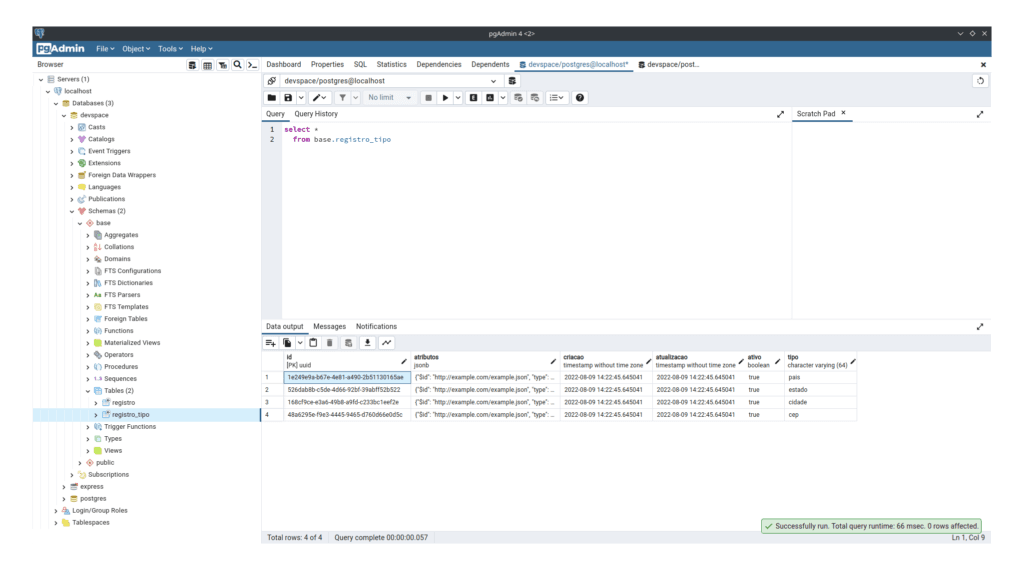
Task: Open the File menu
Action: pyautogui.click(x=104, y=49)
